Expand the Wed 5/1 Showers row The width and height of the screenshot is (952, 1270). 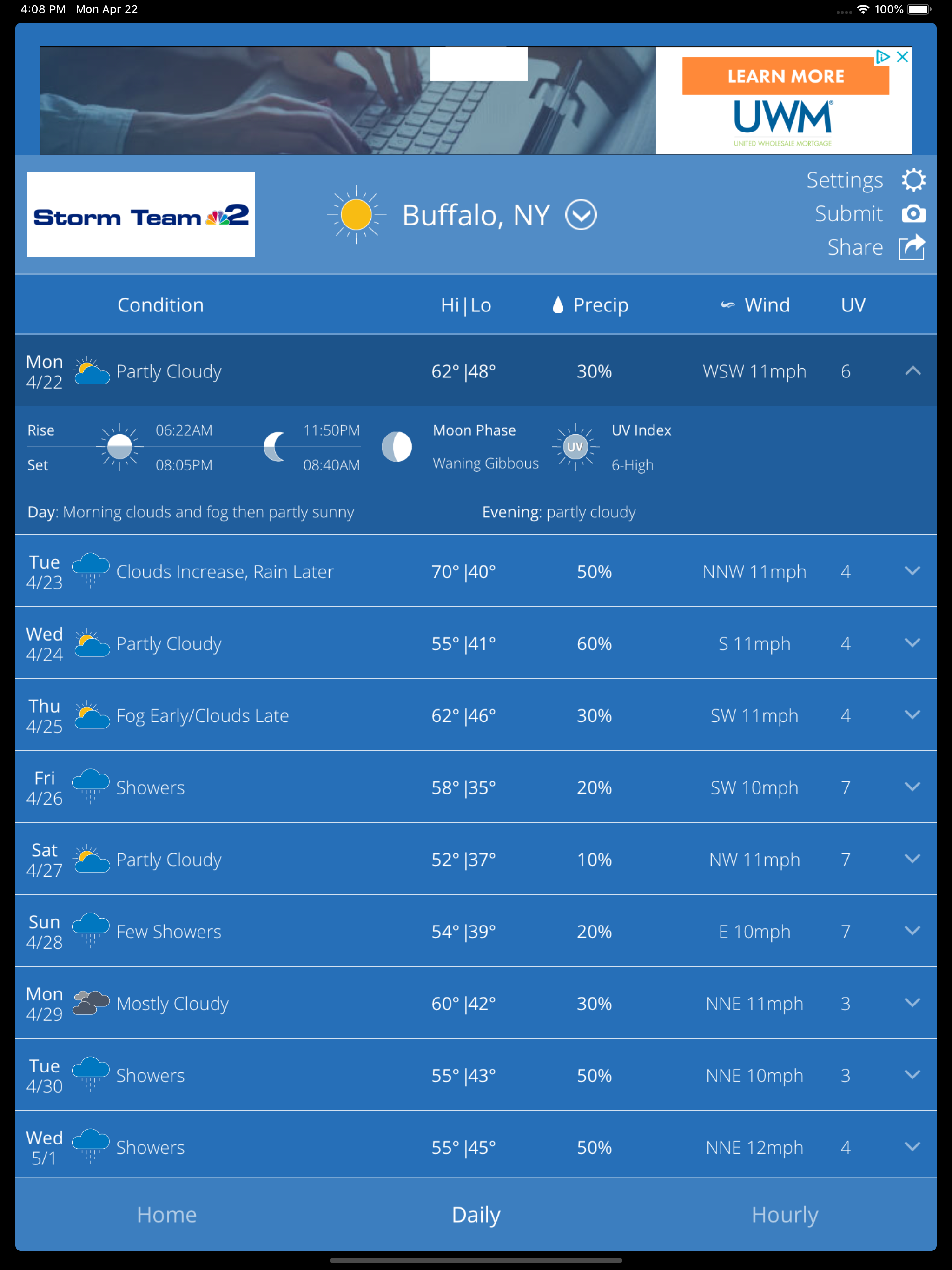[912, 1146]
